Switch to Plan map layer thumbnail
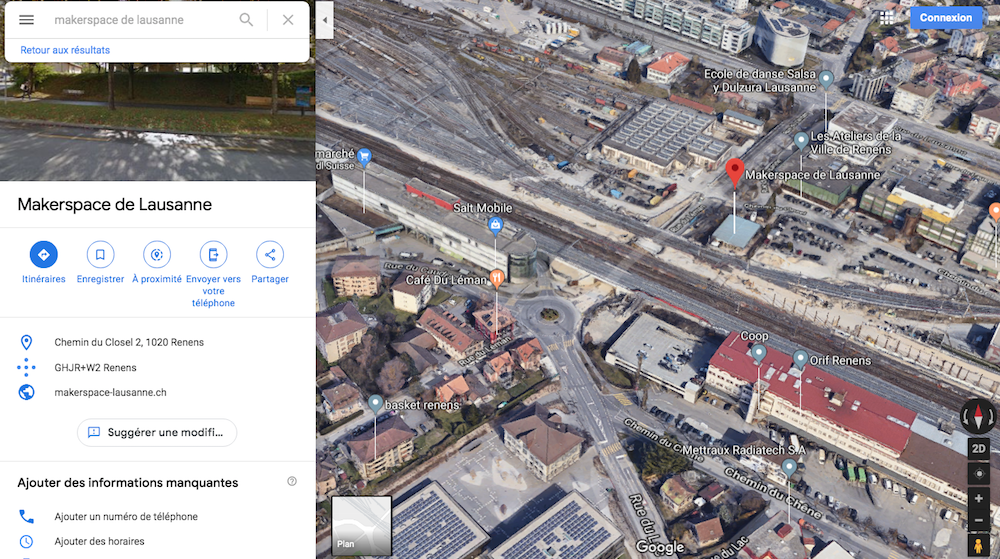Image resolution: width=1000 pixels, height=559 pixels. 361,525
